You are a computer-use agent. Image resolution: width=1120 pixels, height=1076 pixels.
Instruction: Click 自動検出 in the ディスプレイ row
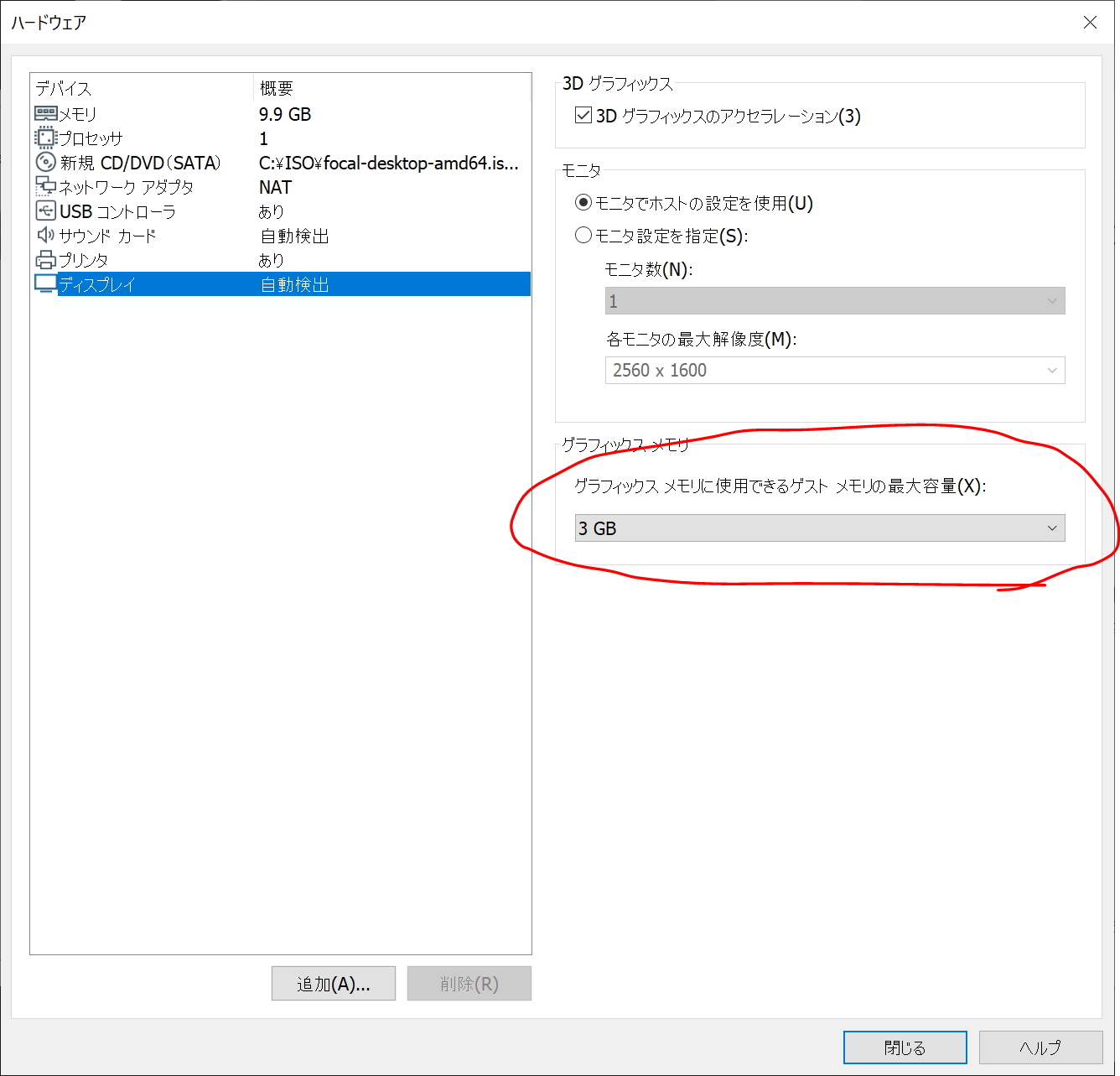pyautogui.click(x=294, y=284)
